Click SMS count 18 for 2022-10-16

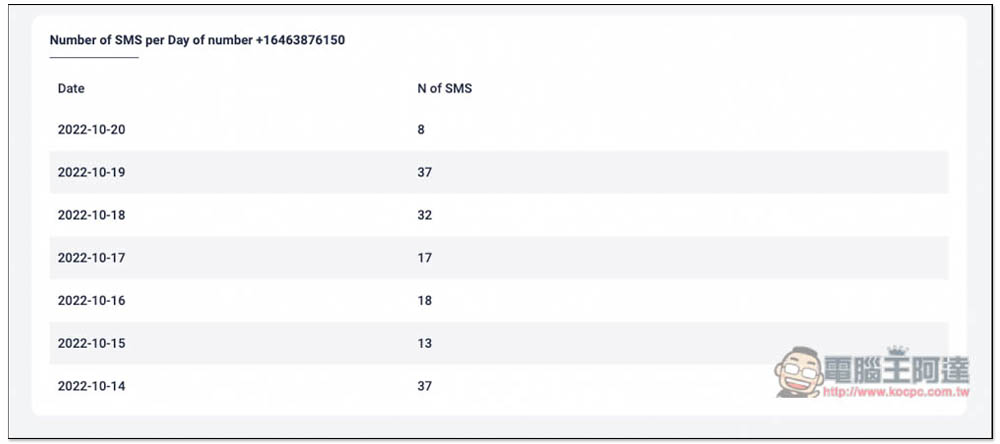[424, 301]
